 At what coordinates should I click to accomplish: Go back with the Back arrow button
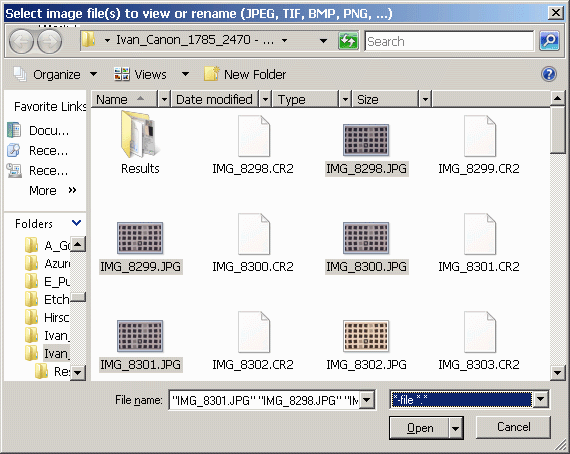pos(21,42)
